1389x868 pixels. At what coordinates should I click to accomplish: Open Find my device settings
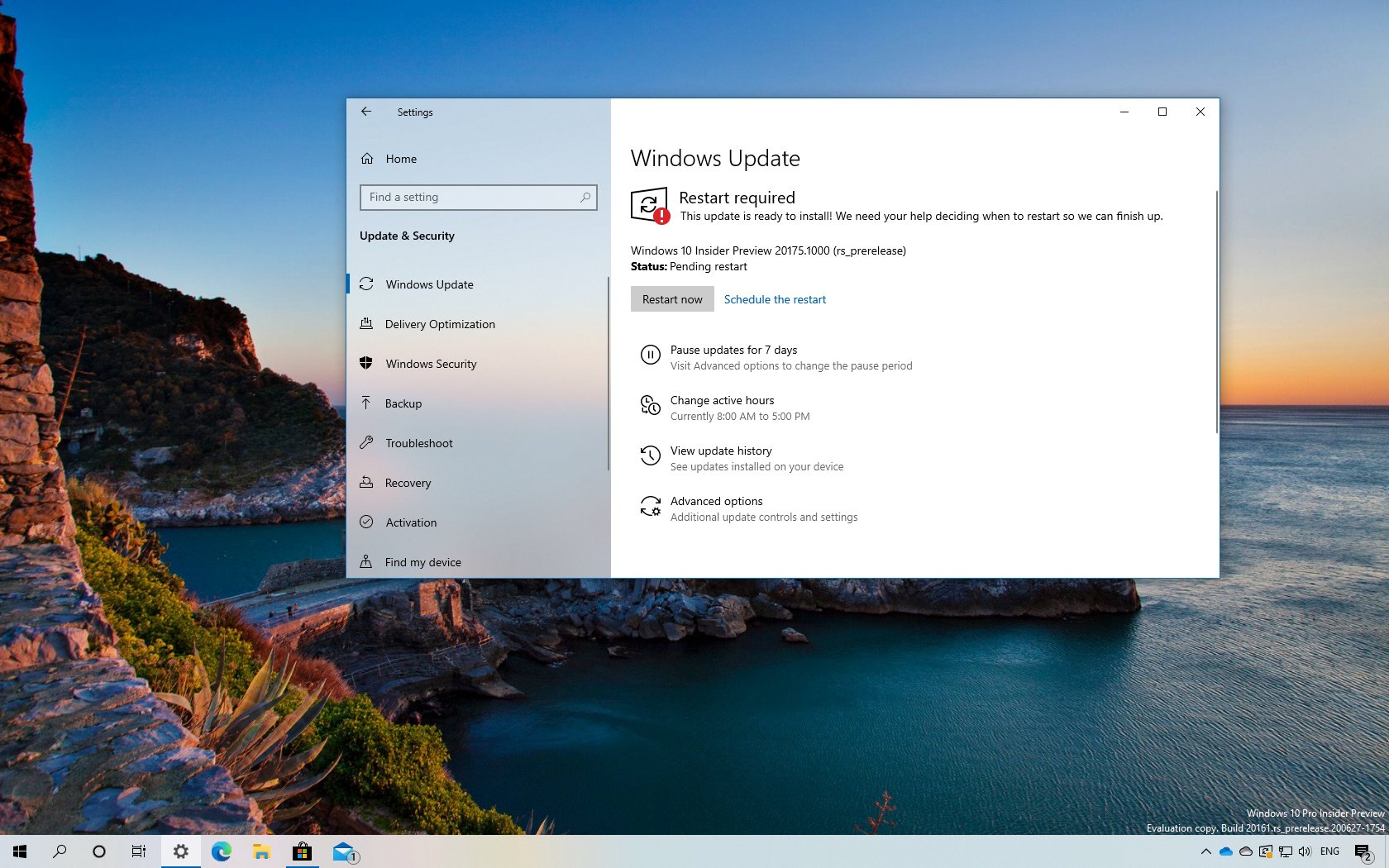(422, 561)
